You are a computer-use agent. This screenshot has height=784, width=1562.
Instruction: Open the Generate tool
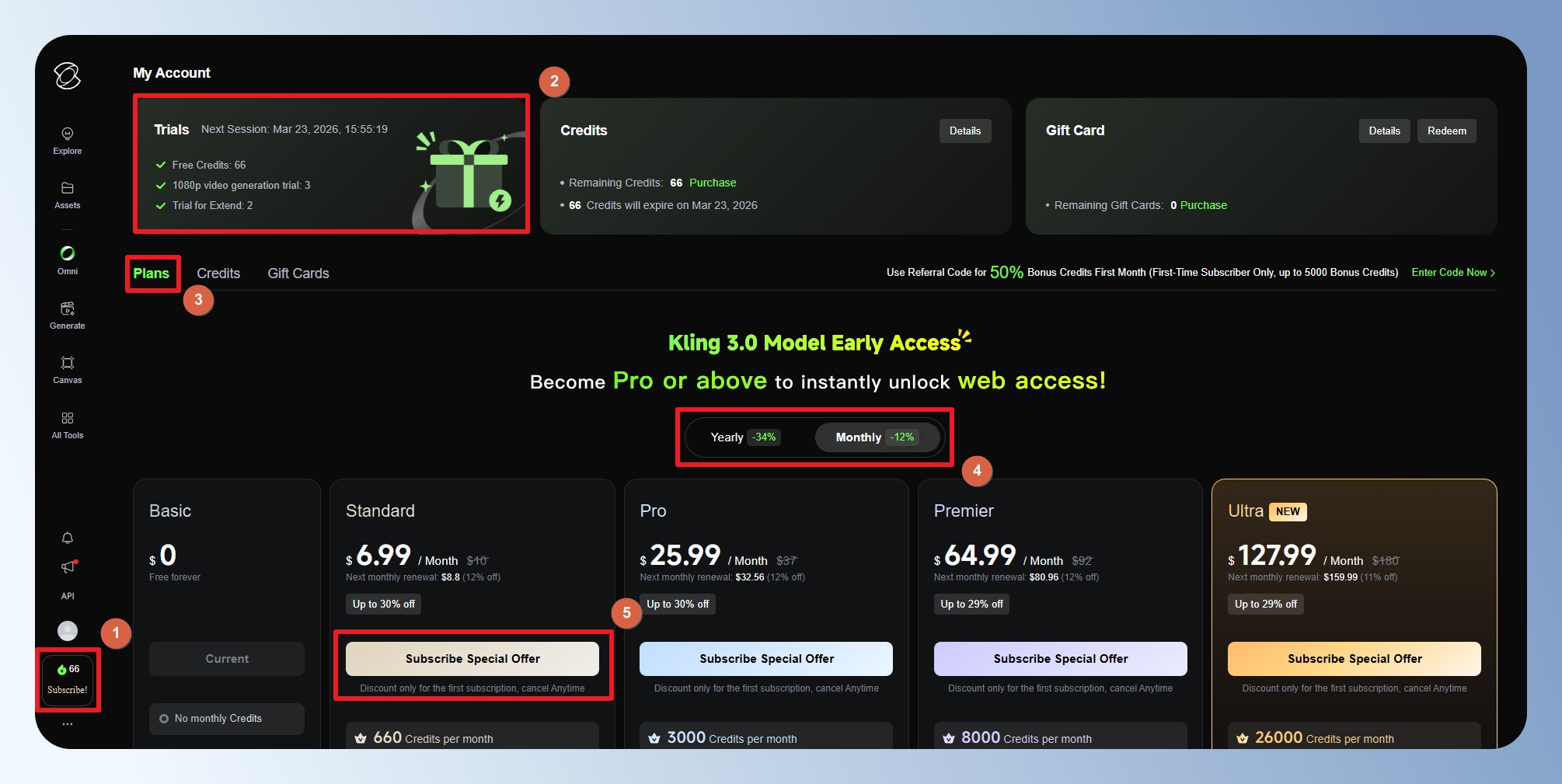point(68,315)
